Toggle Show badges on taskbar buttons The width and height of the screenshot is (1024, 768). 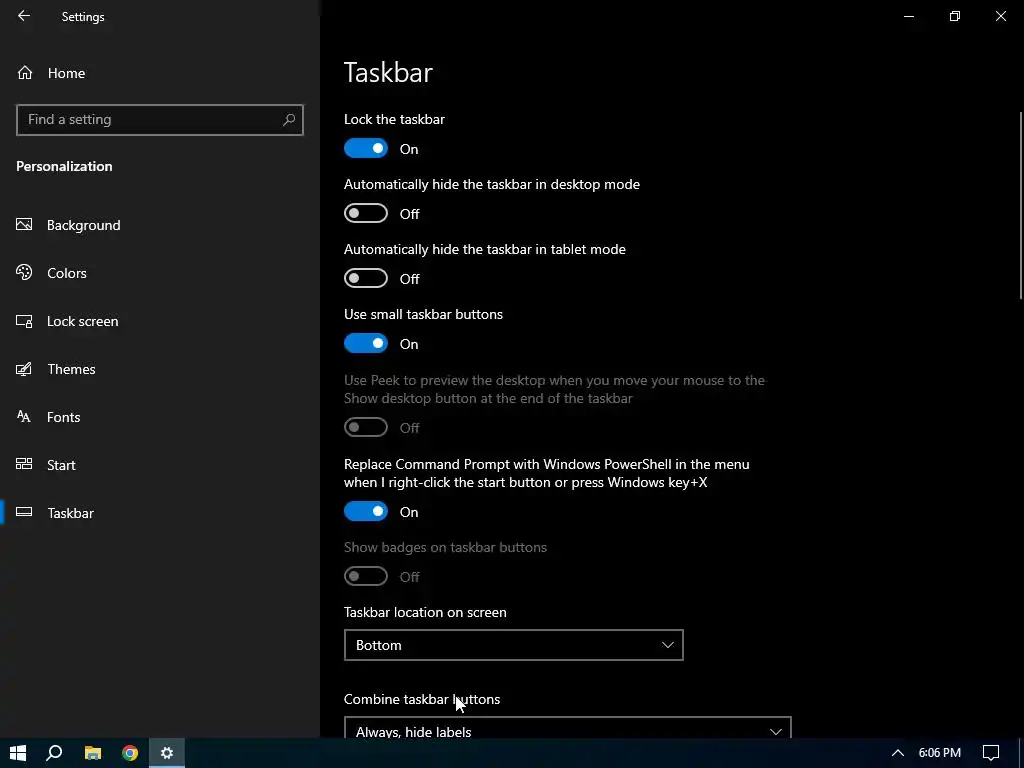[x=366, y=576]
